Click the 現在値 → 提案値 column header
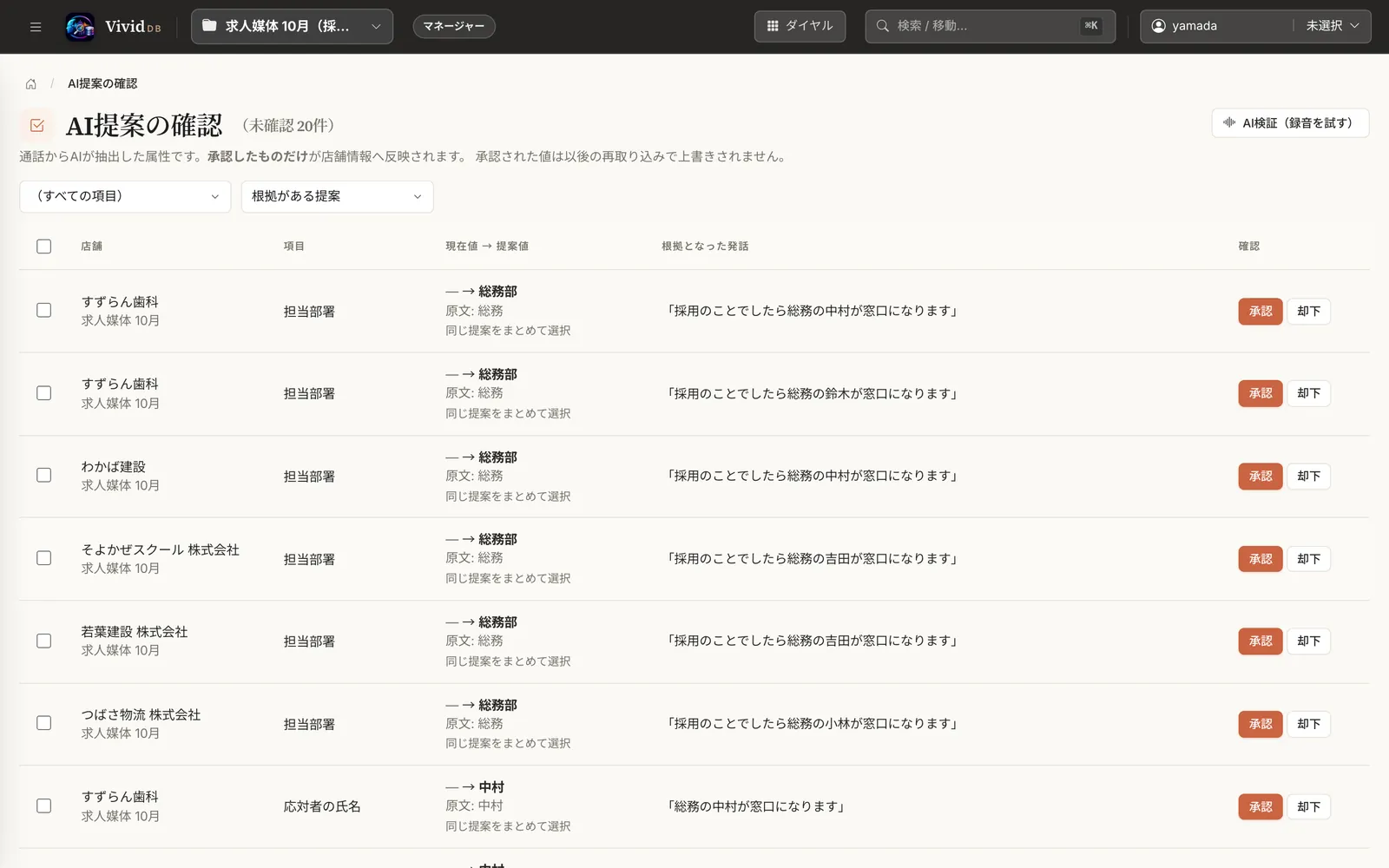The width and height of the screenshot is (1389, 868). click(x=487, y=247)
